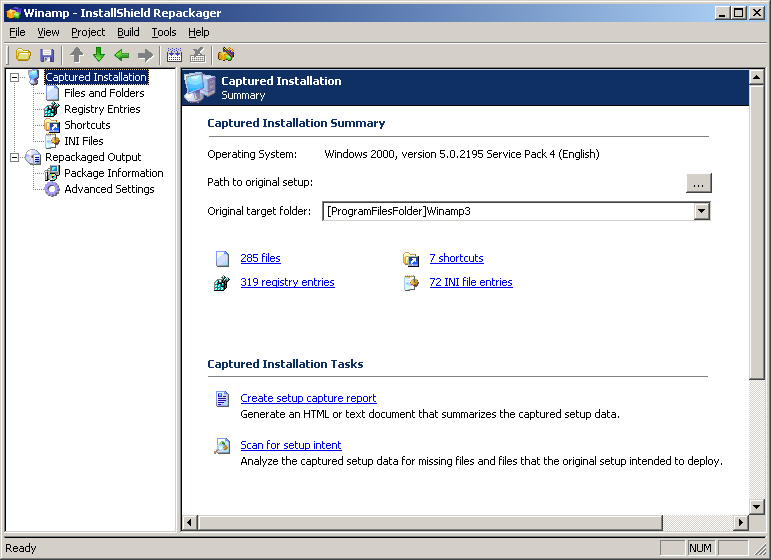Select INI Files in the tree
The height and width of the screenshot is (560, 771).
tap(84, 141)
